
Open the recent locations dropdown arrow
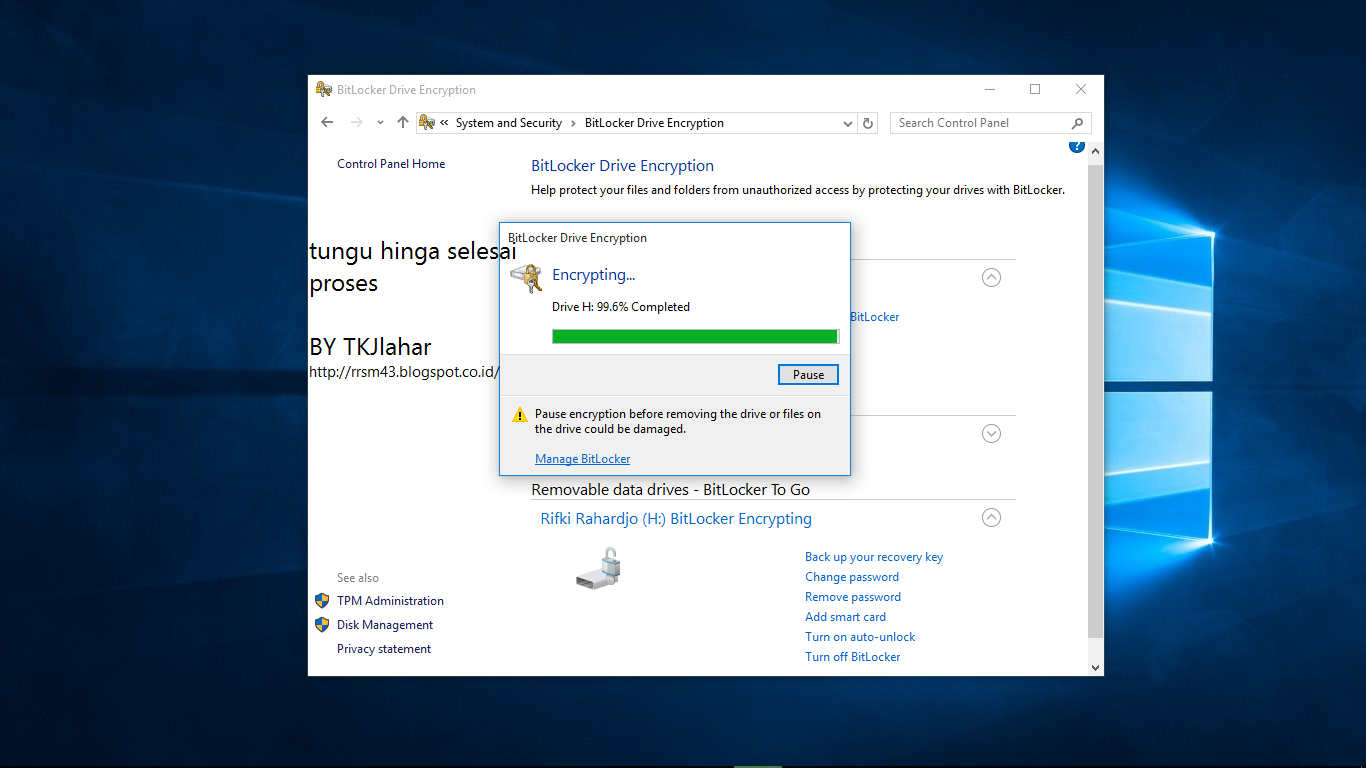point(380,123)
